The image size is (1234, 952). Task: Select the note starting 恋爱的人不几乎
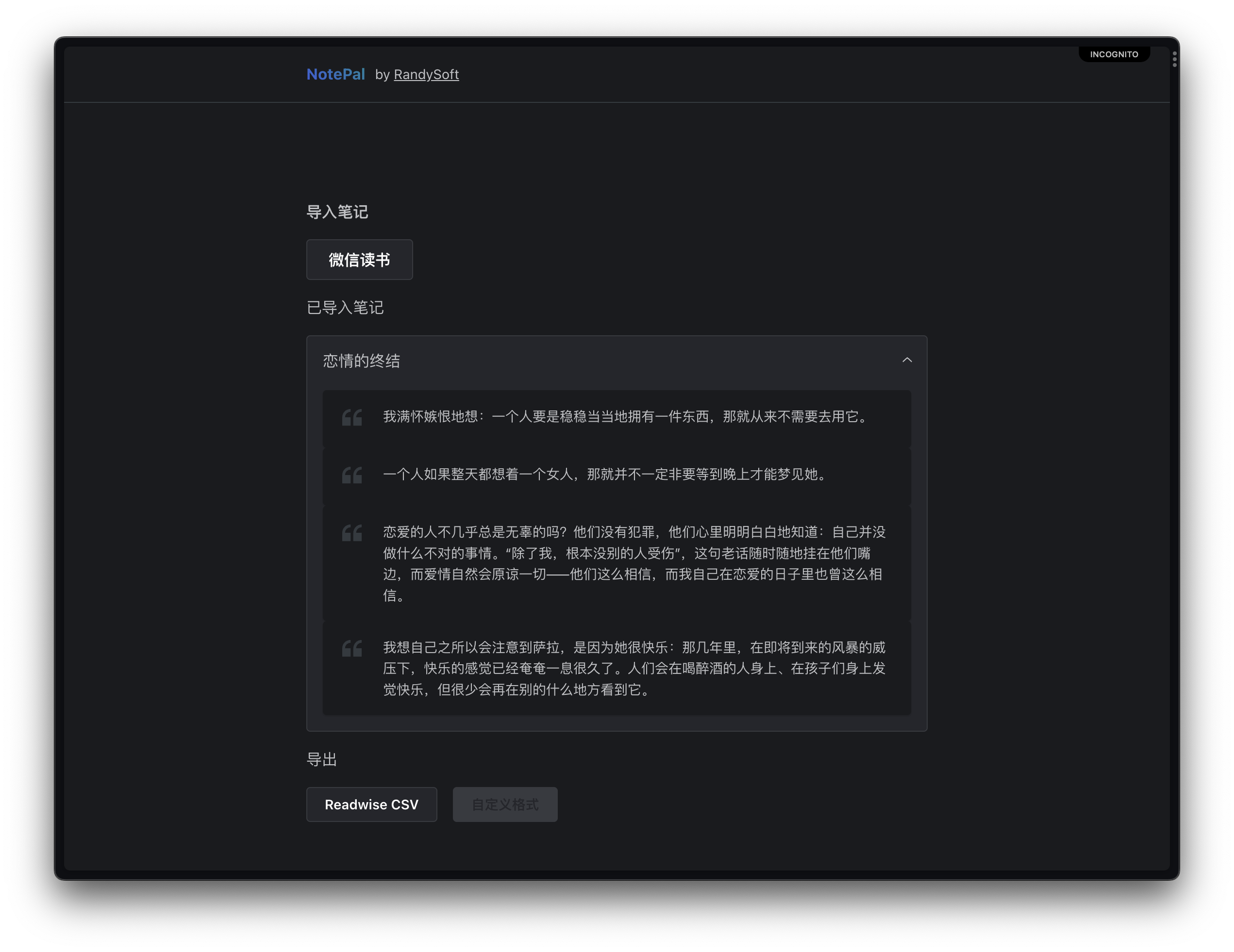coord(633,563)
